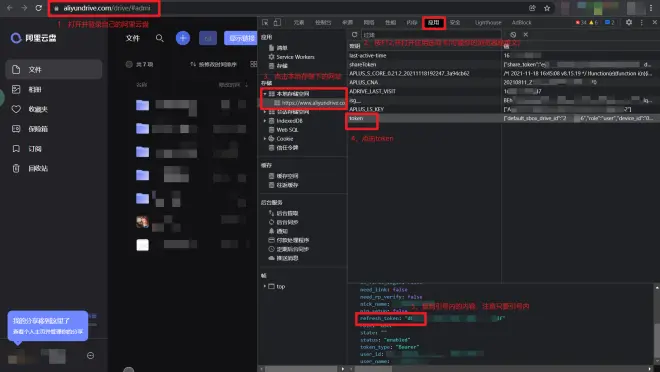Select the last-active-time storage row
This screenshot has width=660, height=372.
[503, 56]
